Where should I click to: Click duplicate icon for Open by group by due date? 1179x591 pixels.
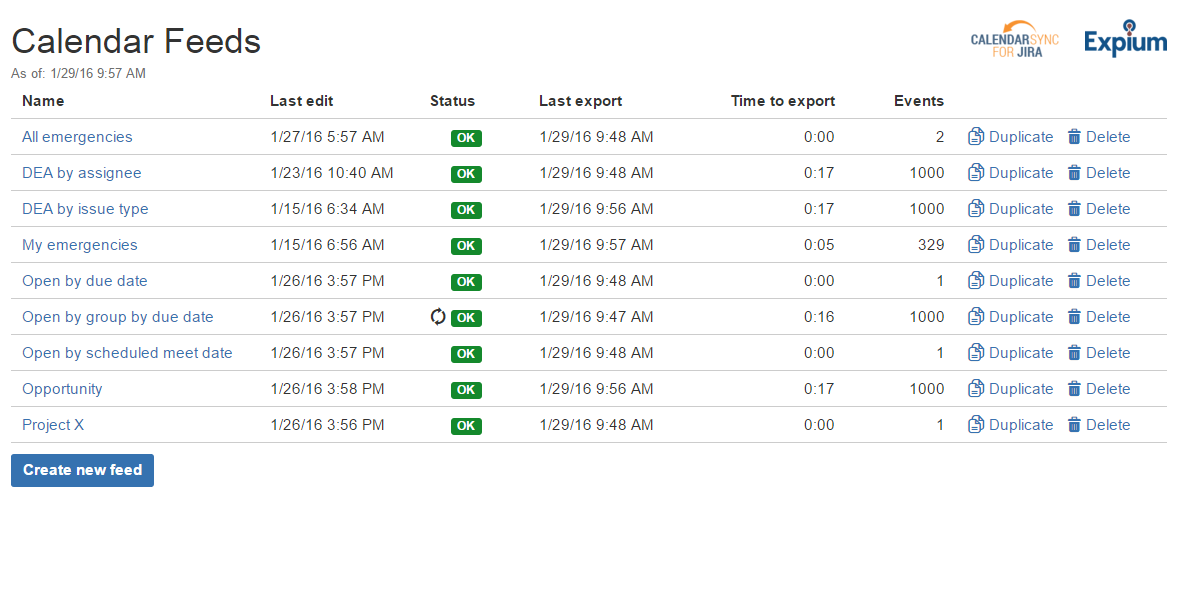pyautogui.click(x=976, y=317)
